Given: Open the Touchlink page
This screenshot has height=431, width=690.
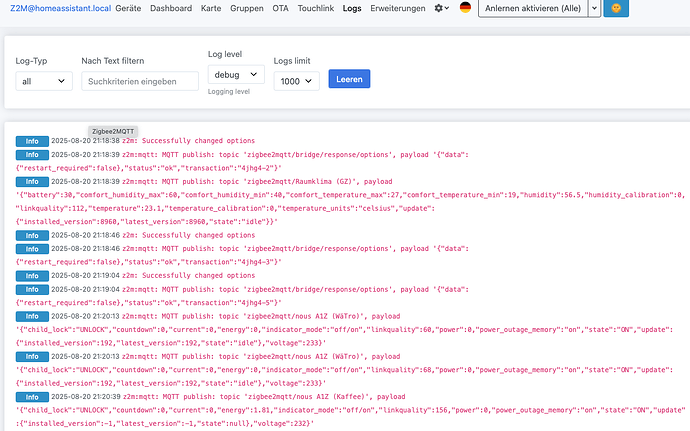Looking at the screenshot, I should 316,8.
